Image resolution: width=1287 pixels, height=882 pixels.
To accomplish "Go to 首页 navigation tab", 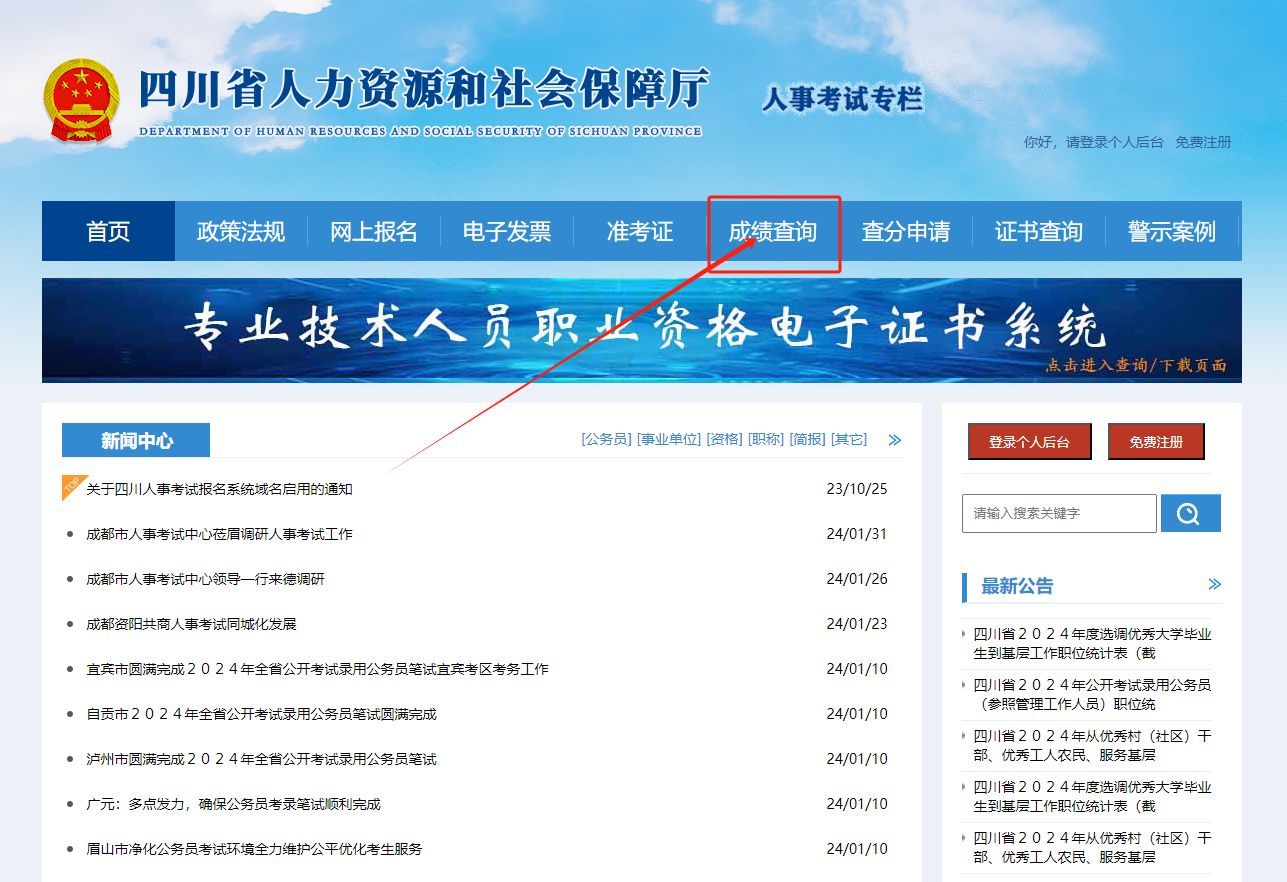I will click(x=108, y=232).
